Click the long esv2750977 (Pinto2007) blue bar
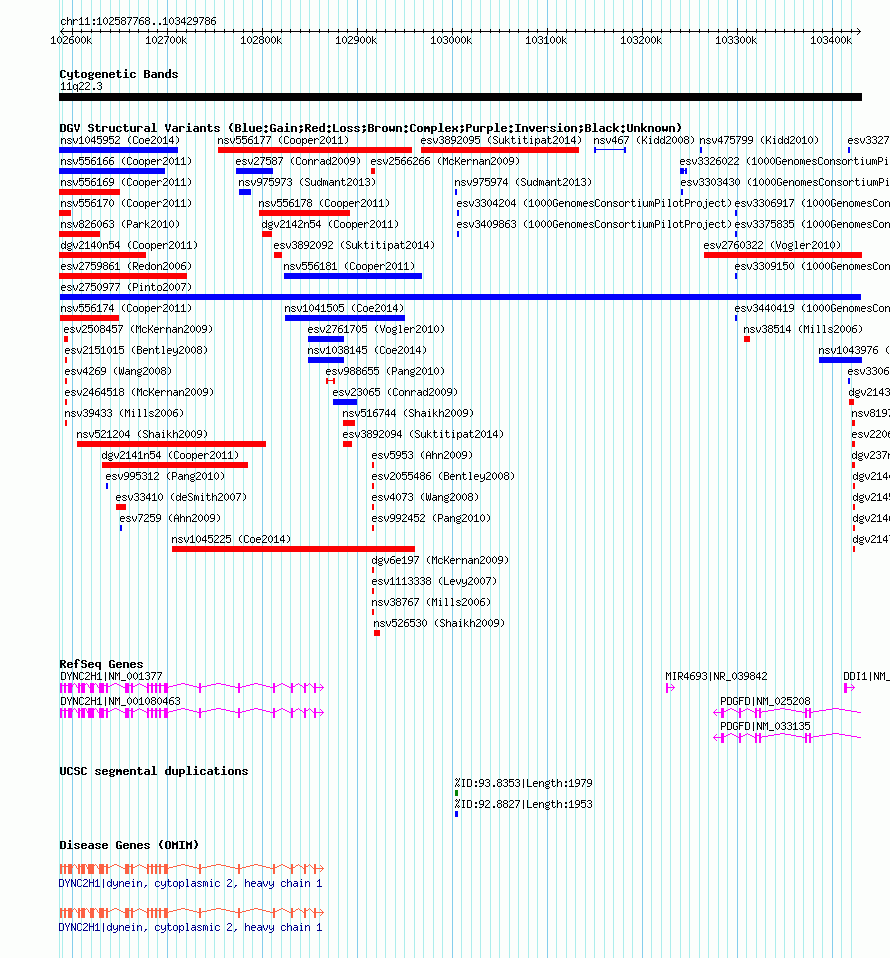890x958 pixels. 460,297
